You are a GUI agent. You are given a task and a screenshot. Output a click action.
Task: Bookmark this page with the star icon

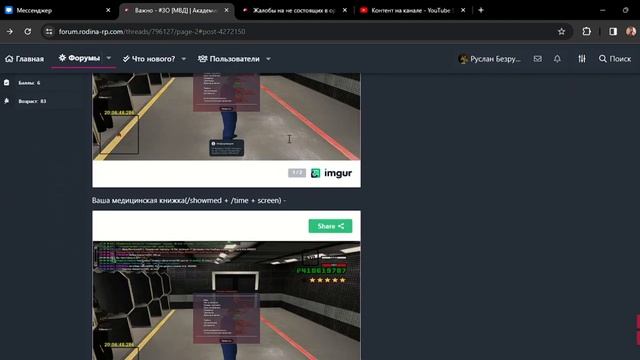(x=562, y=31)
